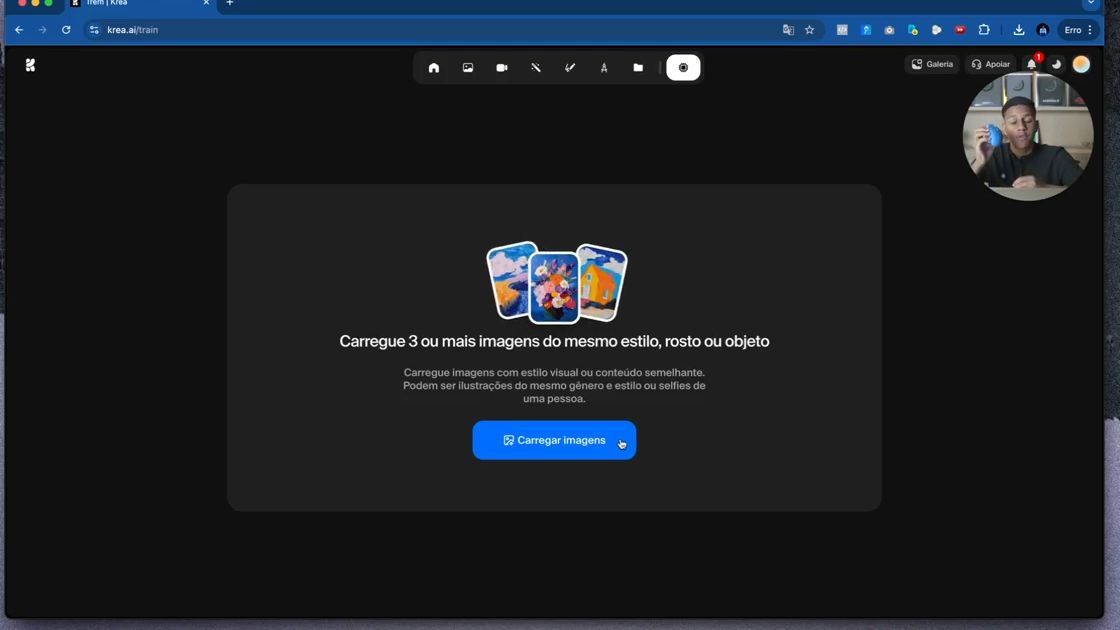Select the magic wand enhancer icon
Screen dimensions: 1120x630
(536, 68)
